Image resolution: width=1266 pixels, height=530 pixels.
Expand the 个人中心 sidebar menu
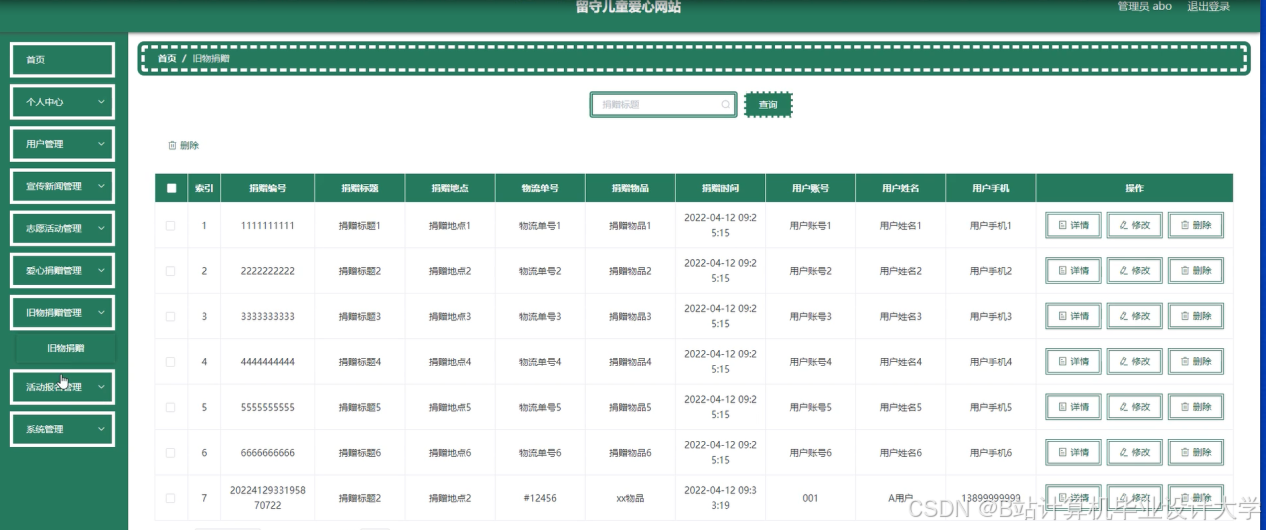click(62, 102)
